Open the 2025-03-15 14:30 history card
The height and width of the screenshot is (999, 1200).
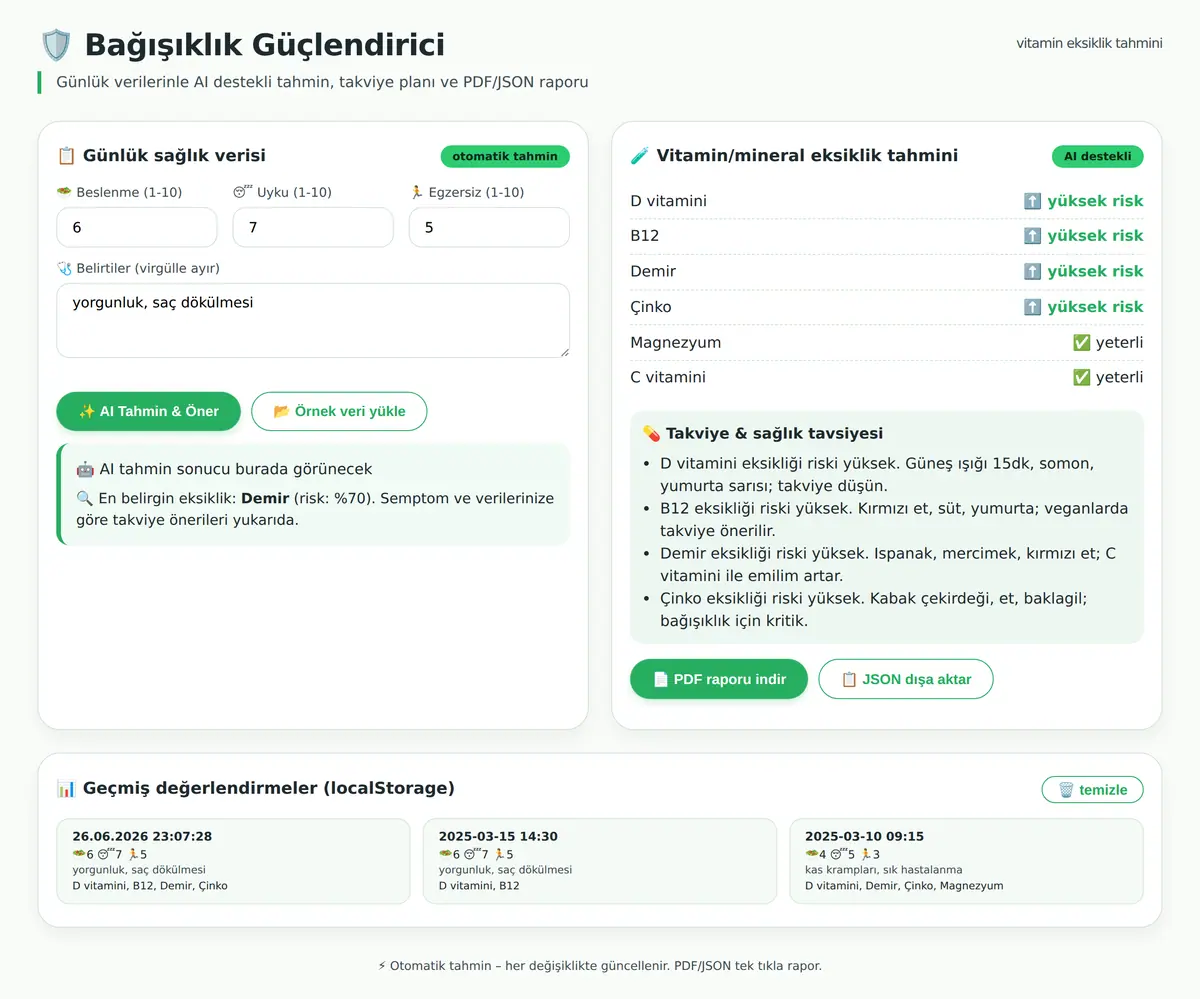[600, 861]
